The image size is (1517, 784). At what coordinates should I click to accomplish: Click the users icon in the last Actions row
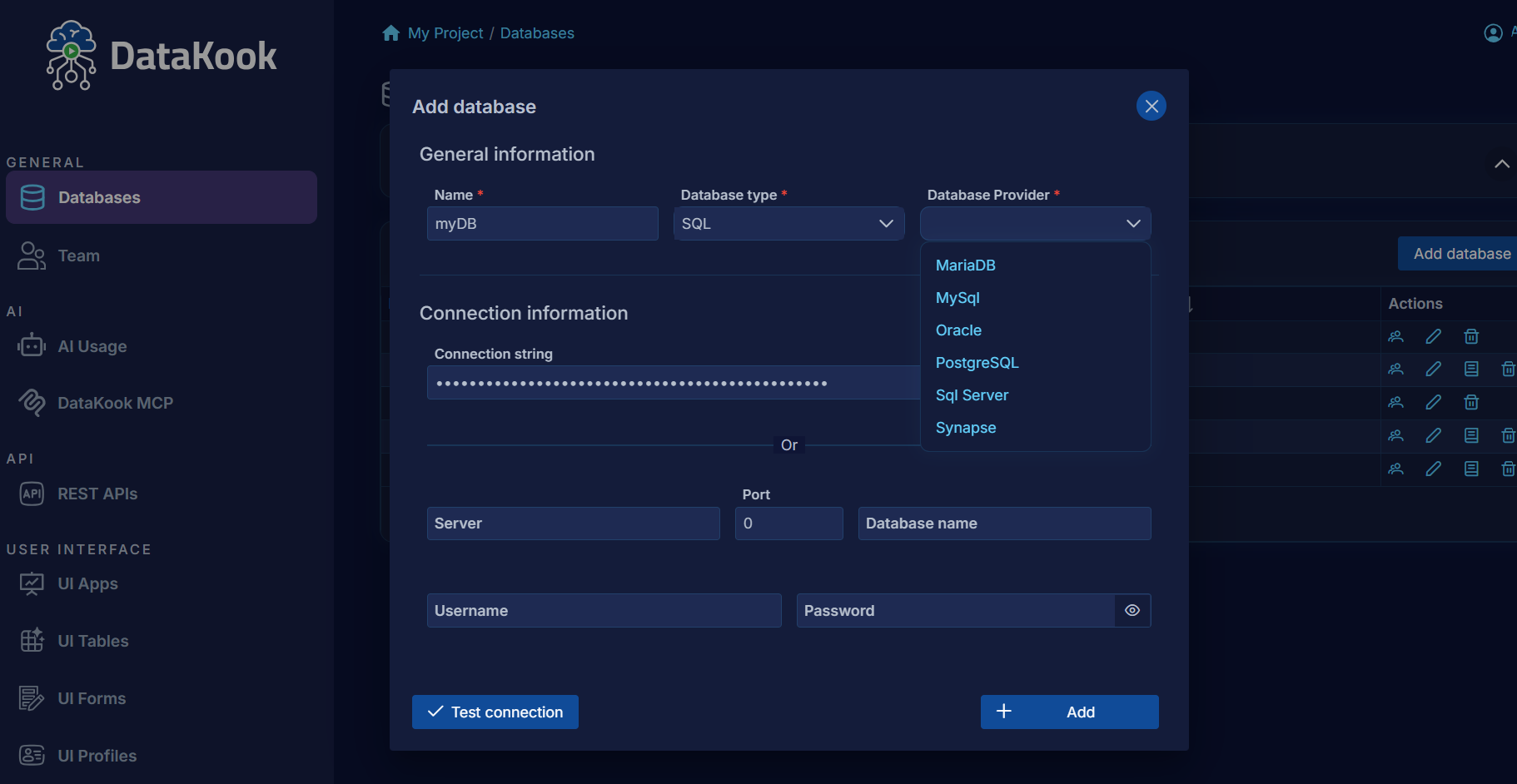(1396, 469)
